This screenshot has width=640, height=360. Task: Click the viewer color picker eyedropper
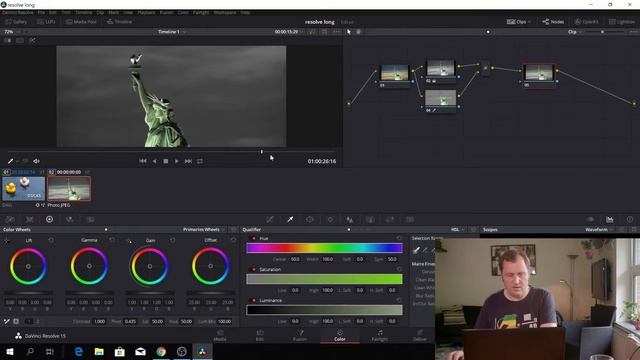(x=10, y=161)
